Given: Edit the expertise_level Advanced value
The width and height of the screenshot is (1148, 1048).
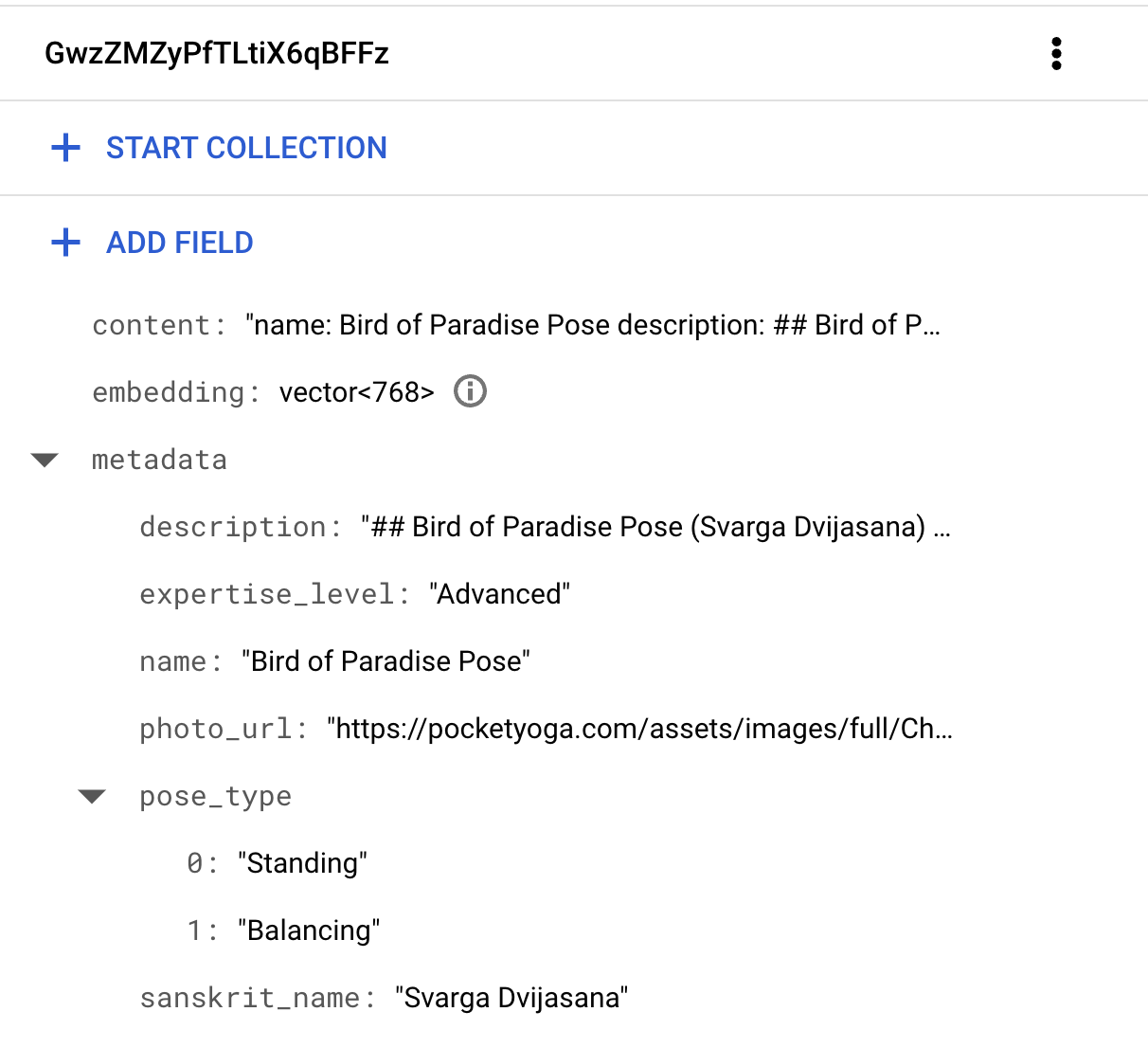Looking at the screenshot, I should pyautogui.click(x=500, y=594).
